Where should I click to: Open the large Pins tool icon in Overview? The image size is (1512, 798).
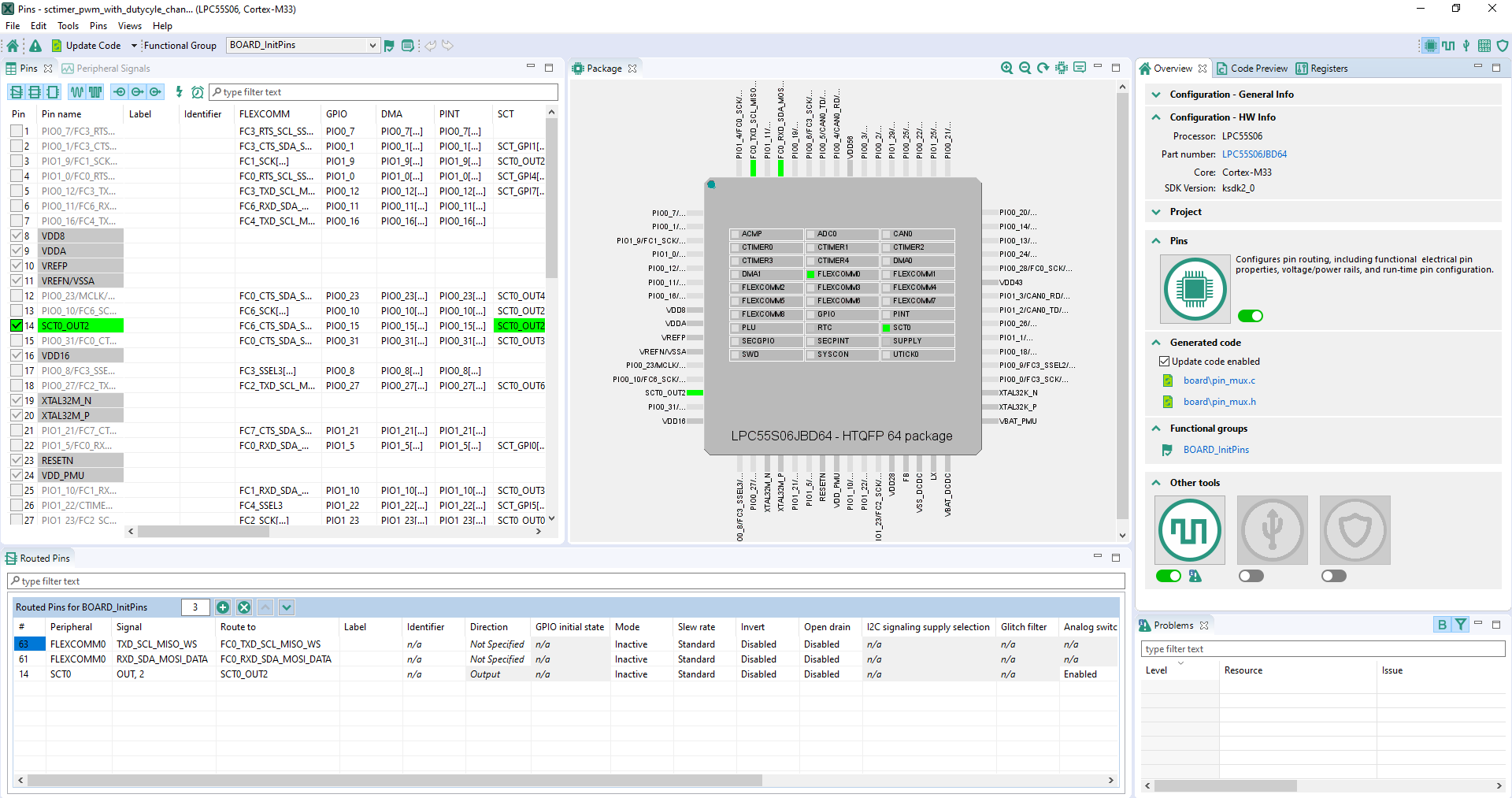(x=1195, y=288)
